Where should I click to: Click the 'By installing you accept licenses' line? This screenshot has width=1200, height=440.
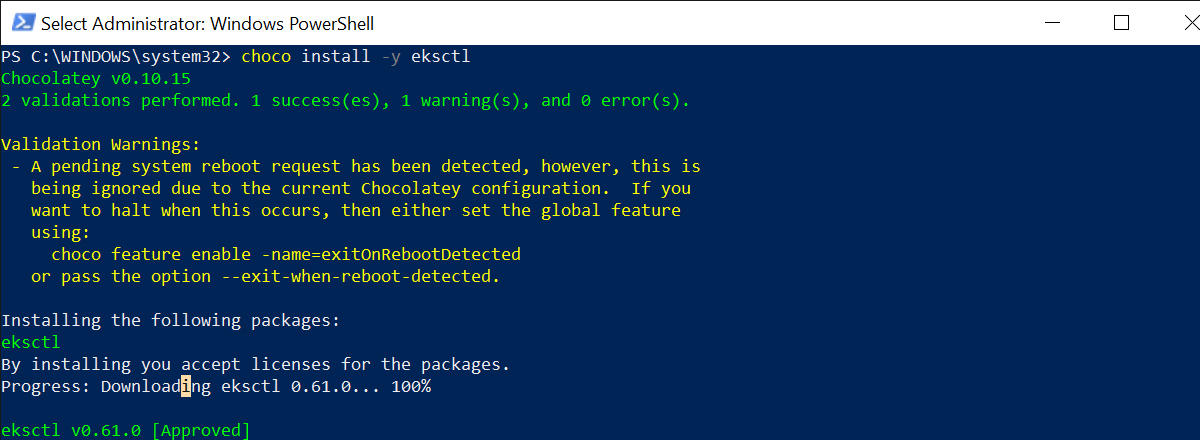(x=256, y=364)
